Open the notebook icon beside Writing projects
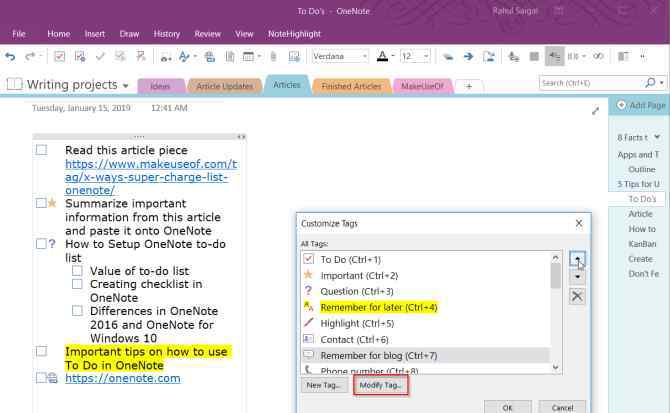This screenshot has width=670, height=413. (15, 84)
